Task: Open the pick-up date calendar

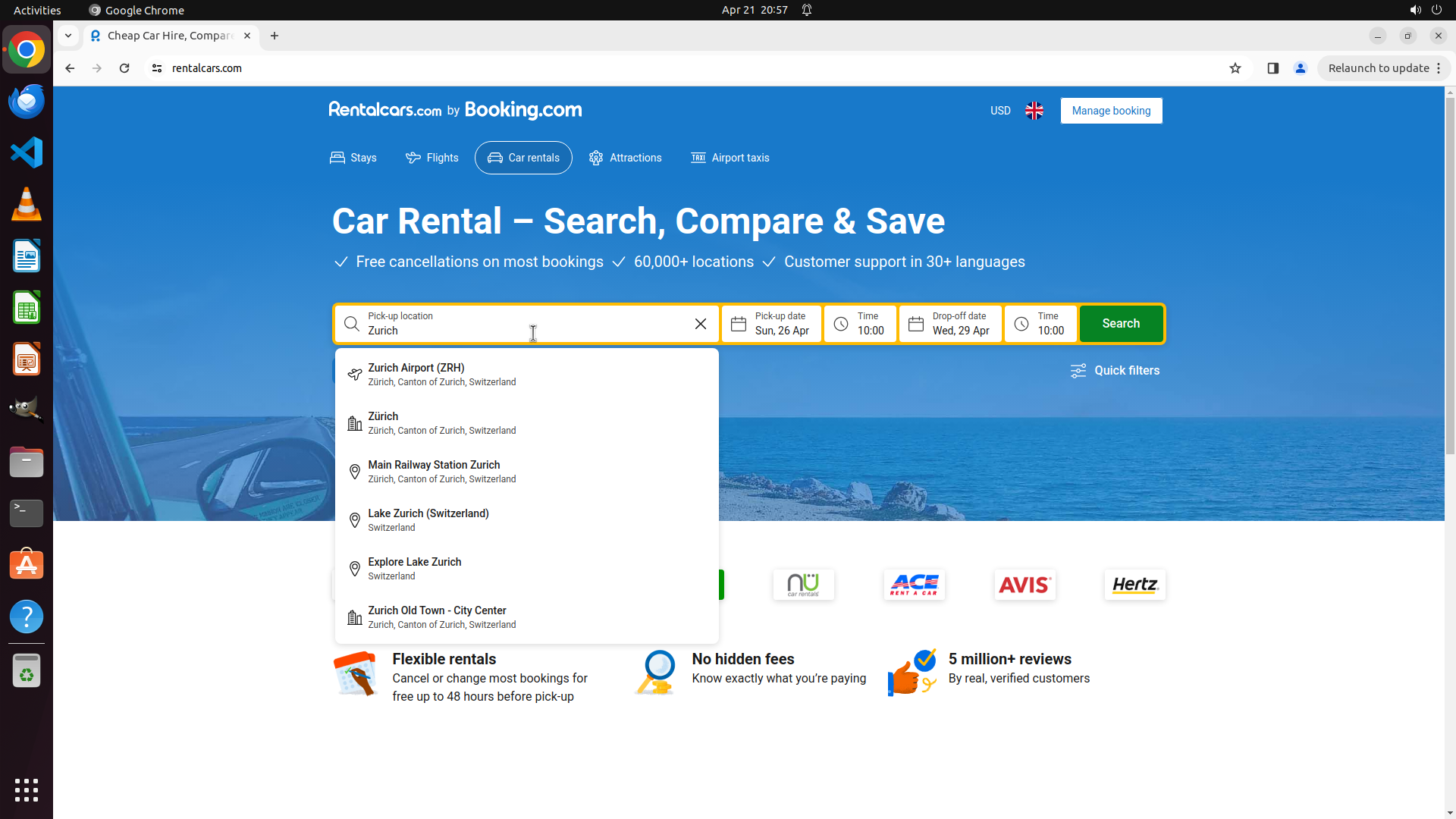Action: (x=771, y=324)
